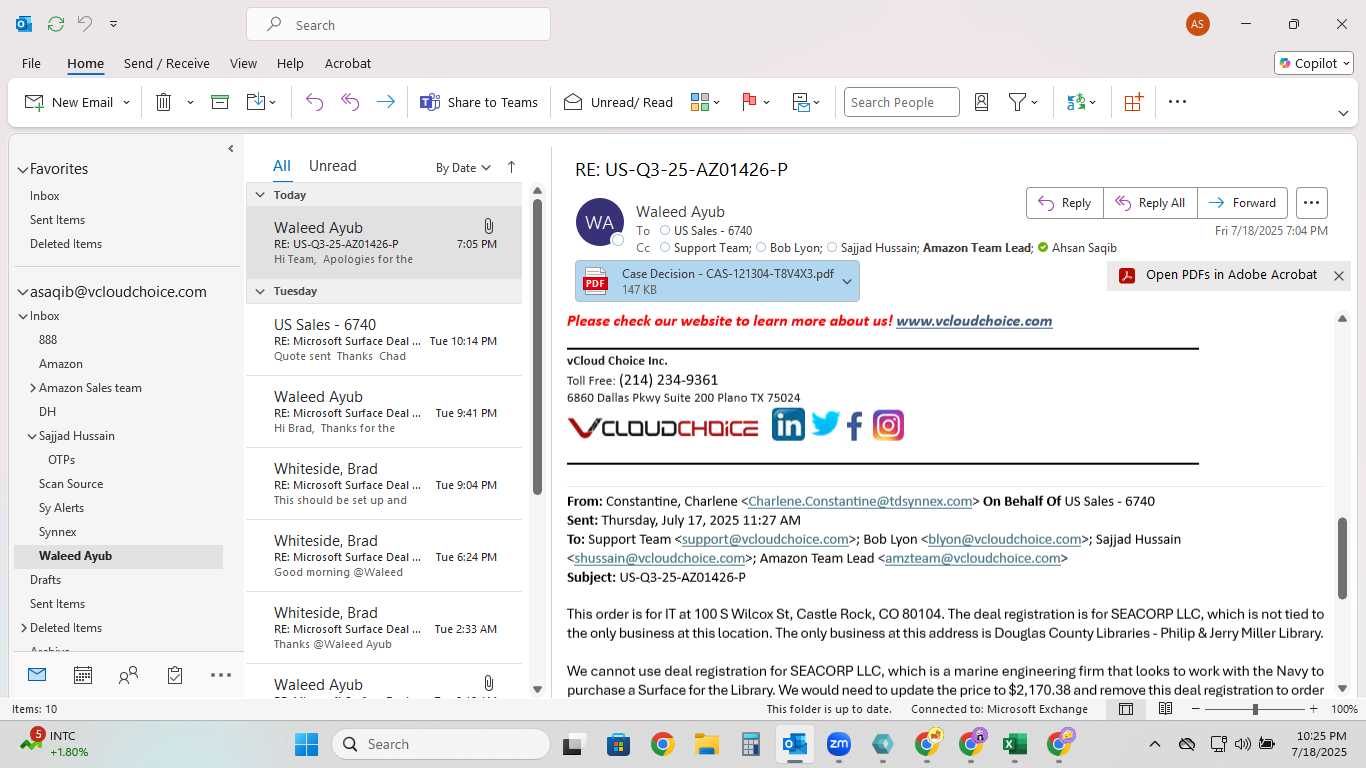Open the Categorize color squares menu

click(x=705, y=102)
